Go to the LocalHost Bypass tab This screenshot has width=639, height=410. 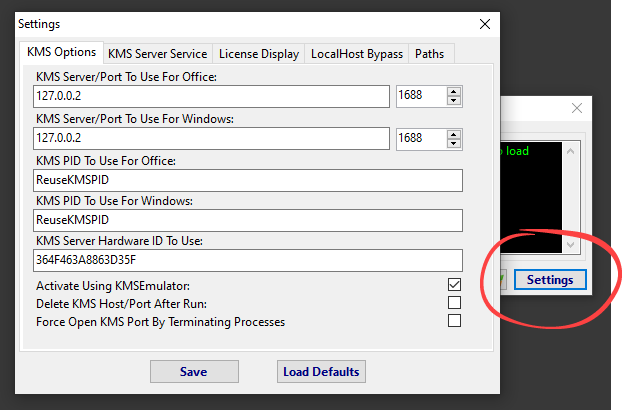tap(357, 54)
